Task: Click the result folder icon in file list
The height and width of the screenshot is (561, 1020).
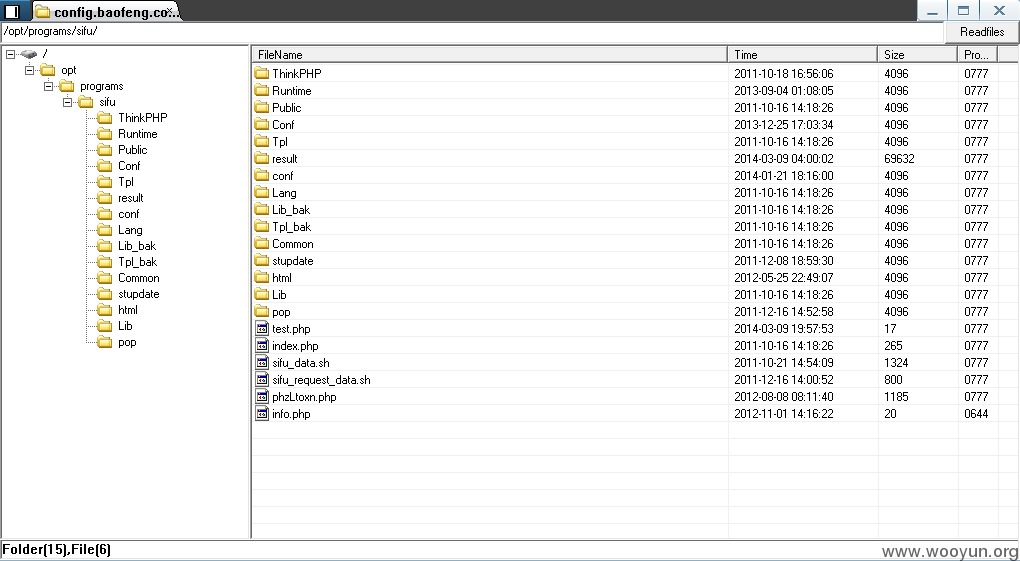Action: coord(262,158)
